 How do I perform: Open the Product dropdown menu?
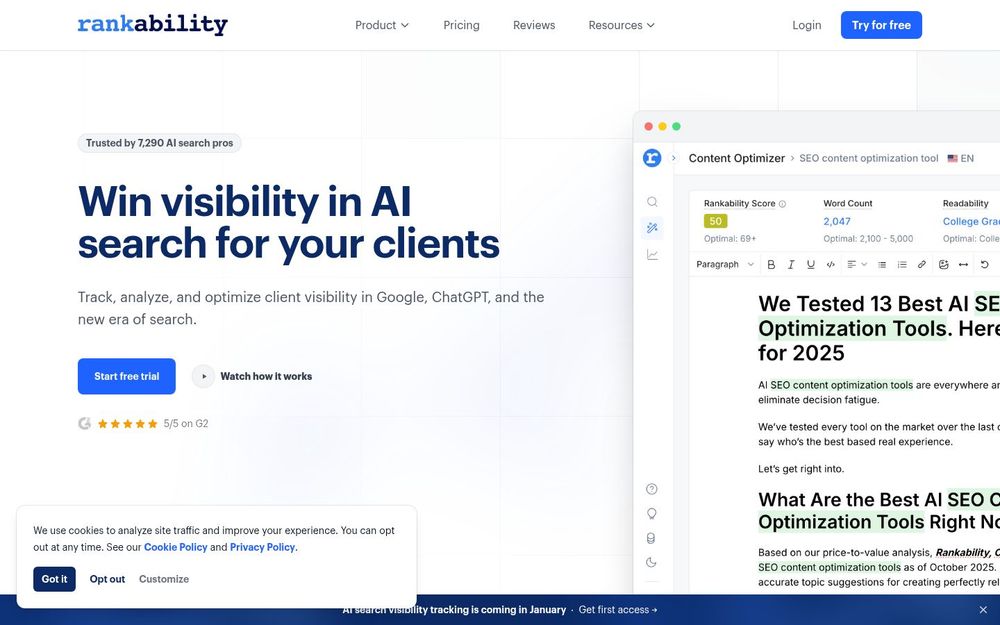coord(381,25)
